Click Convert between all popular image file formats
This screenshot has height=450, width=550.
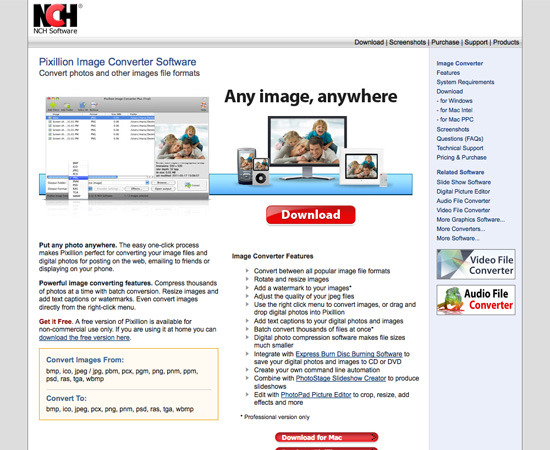click(x=322, y=271)
